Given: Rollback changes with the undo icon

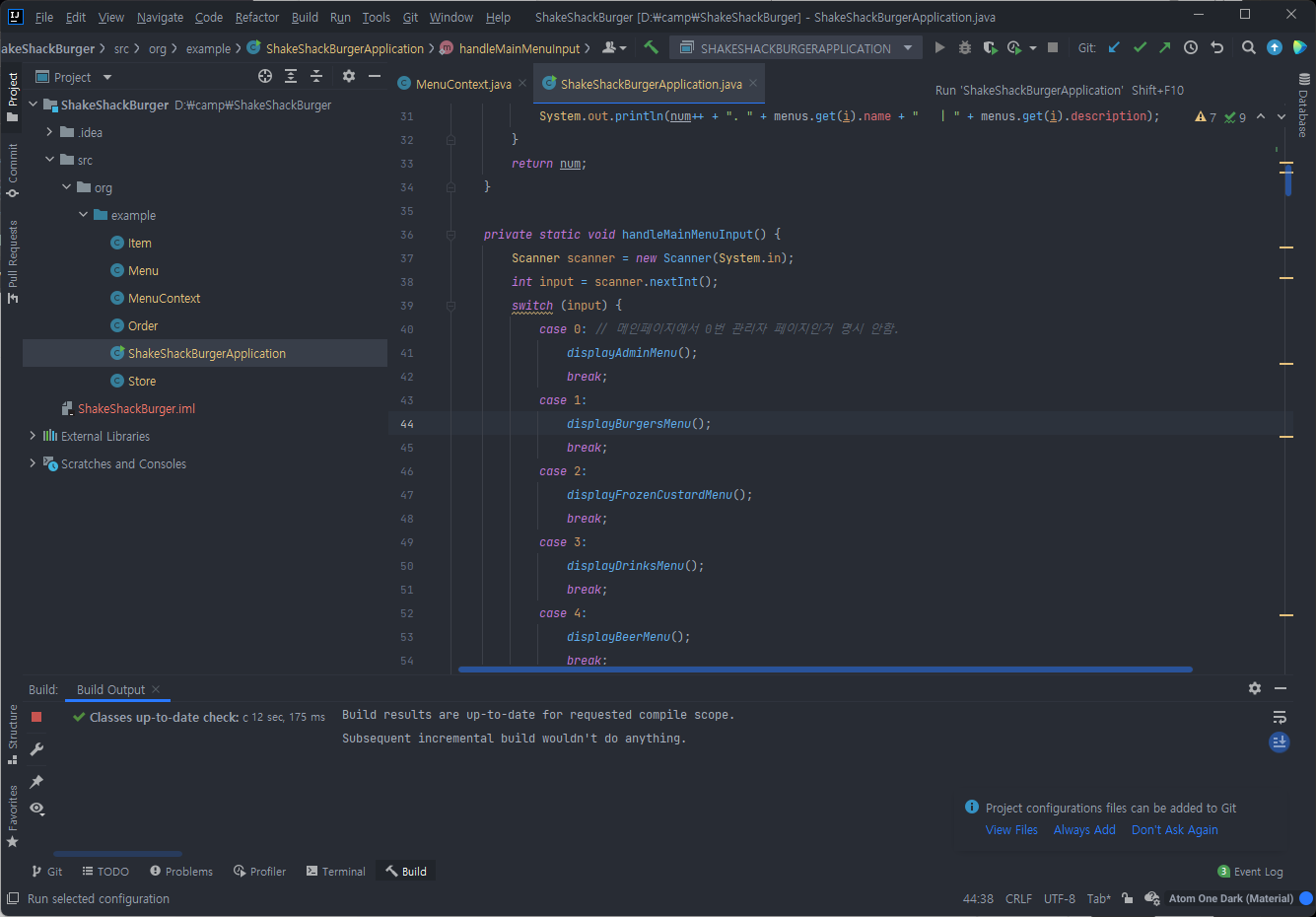Looking at the screenshot, I should (x=1217, y=47).
